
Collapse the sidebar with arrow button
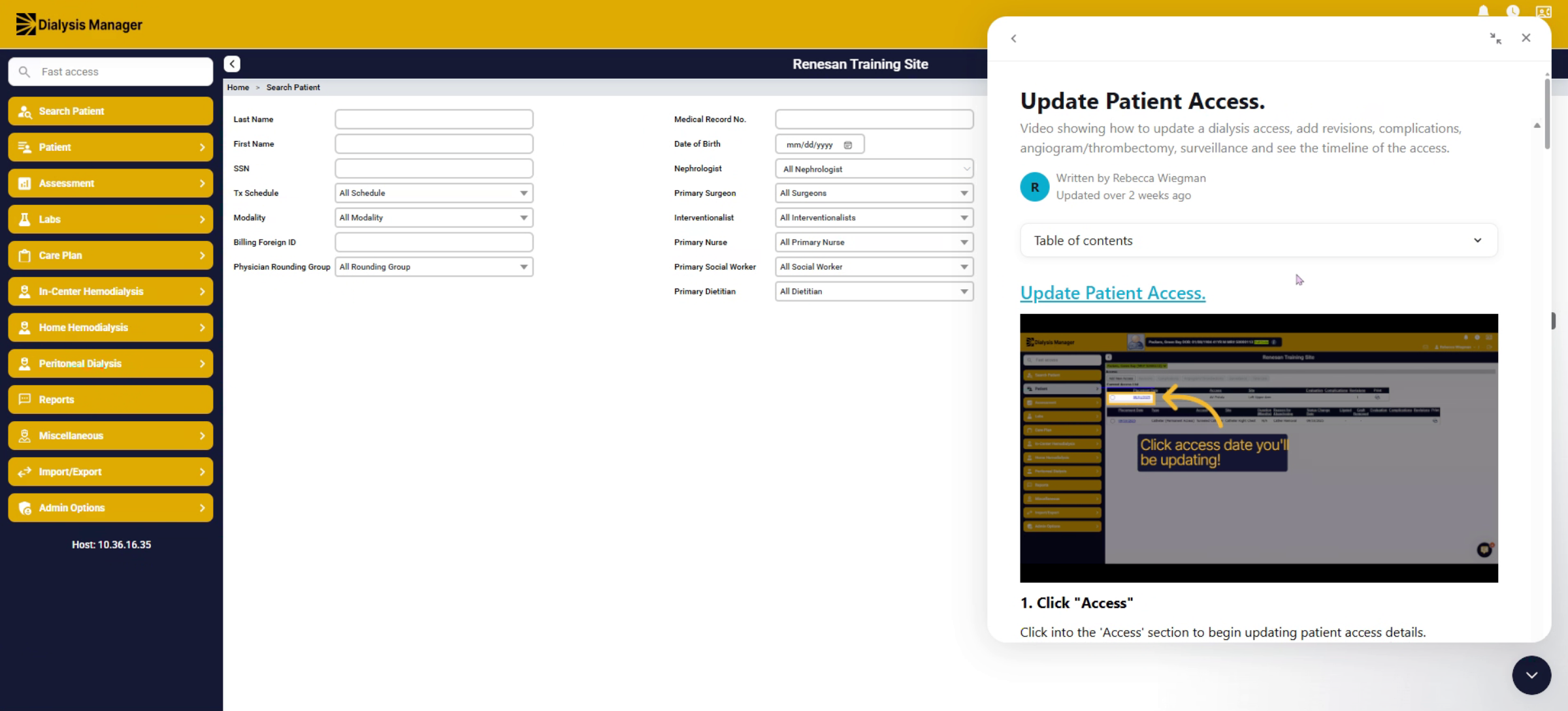click(x=232, y=63)
